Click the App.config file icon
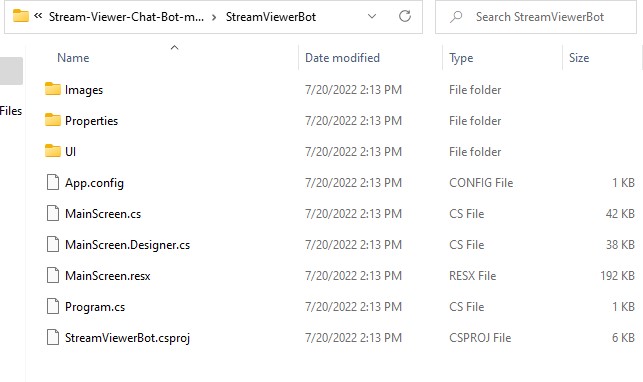This screenshot has width=643, height=382. click(x=52, y=182)
